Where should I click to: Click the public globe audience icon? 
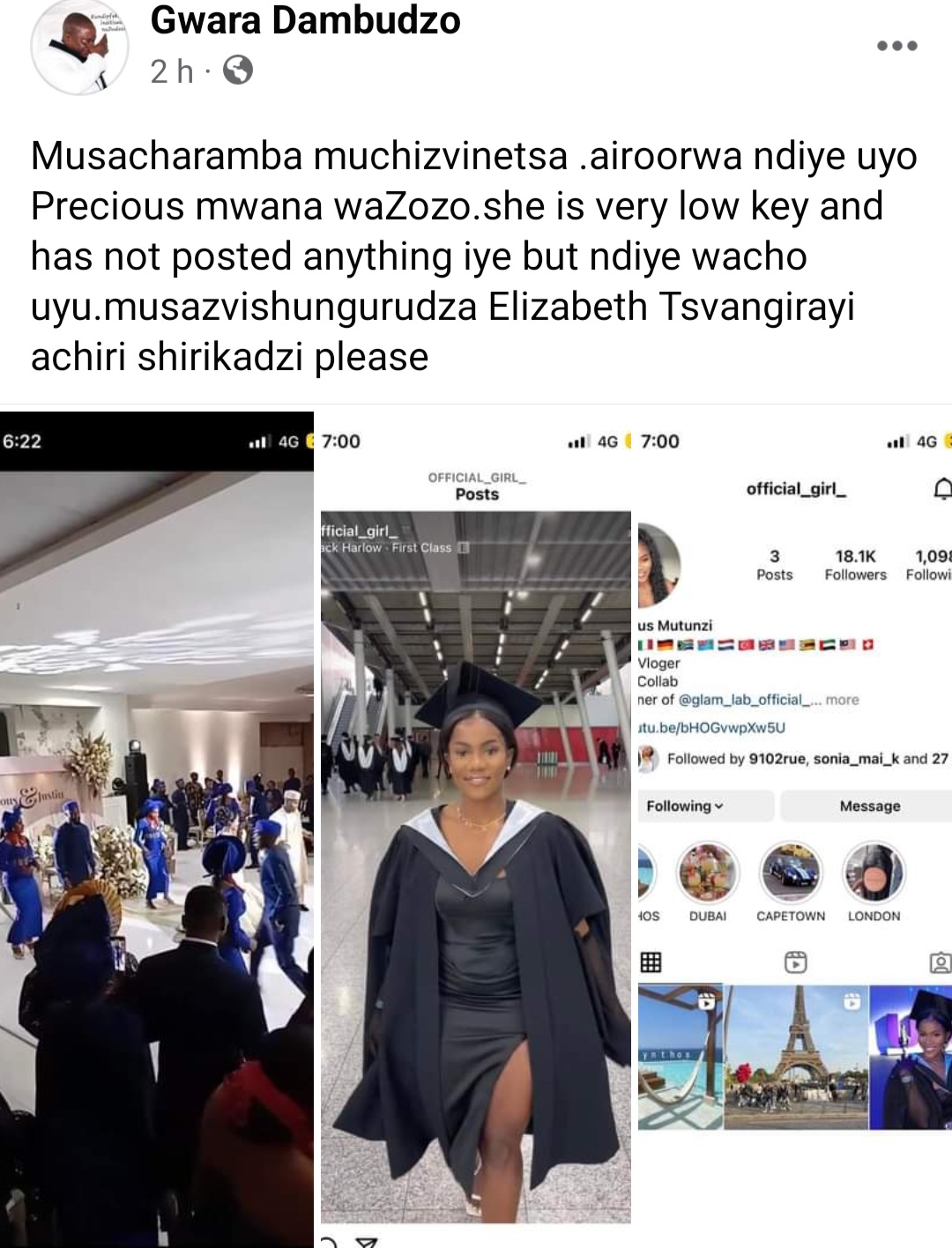[x=238, y=70]
